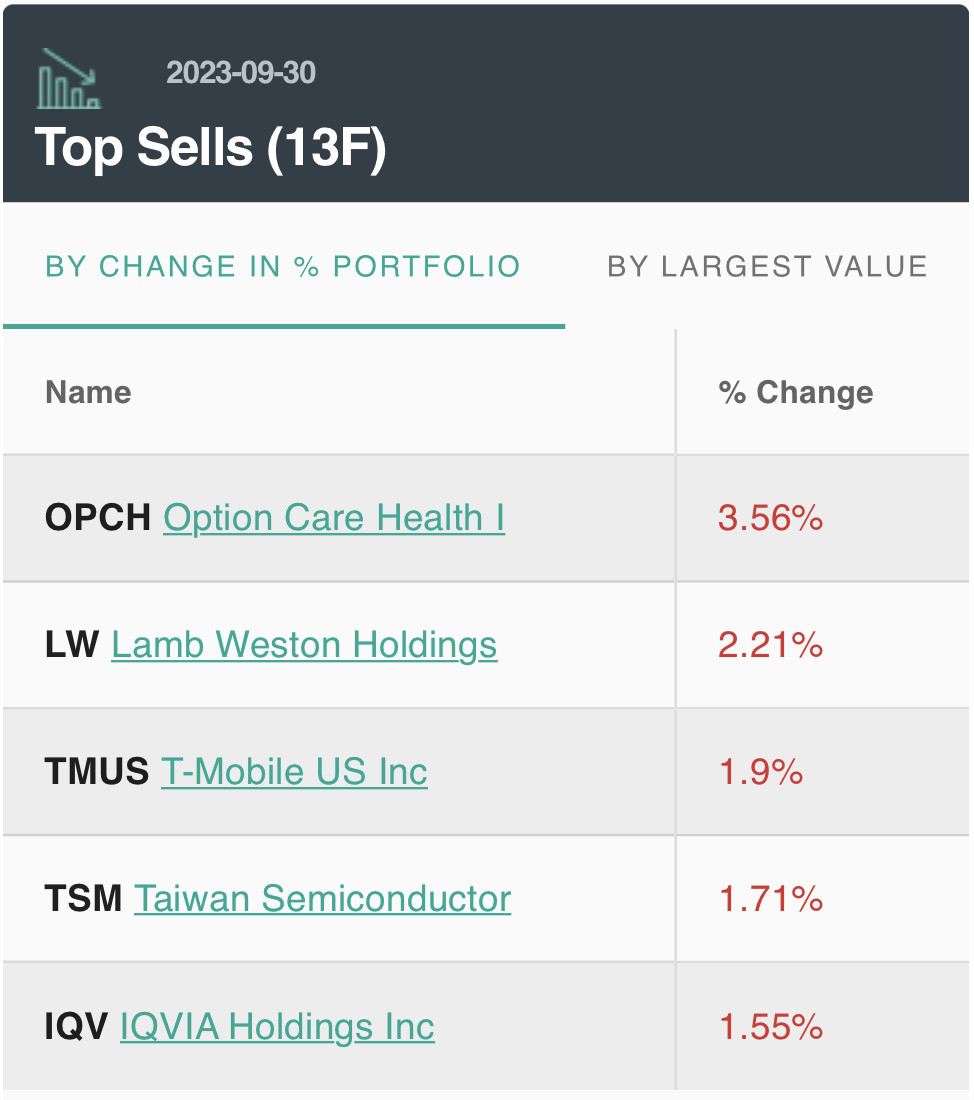
Task: Visit the IQVIA Holdings Inc link
Action: (x=277, y=1027)
